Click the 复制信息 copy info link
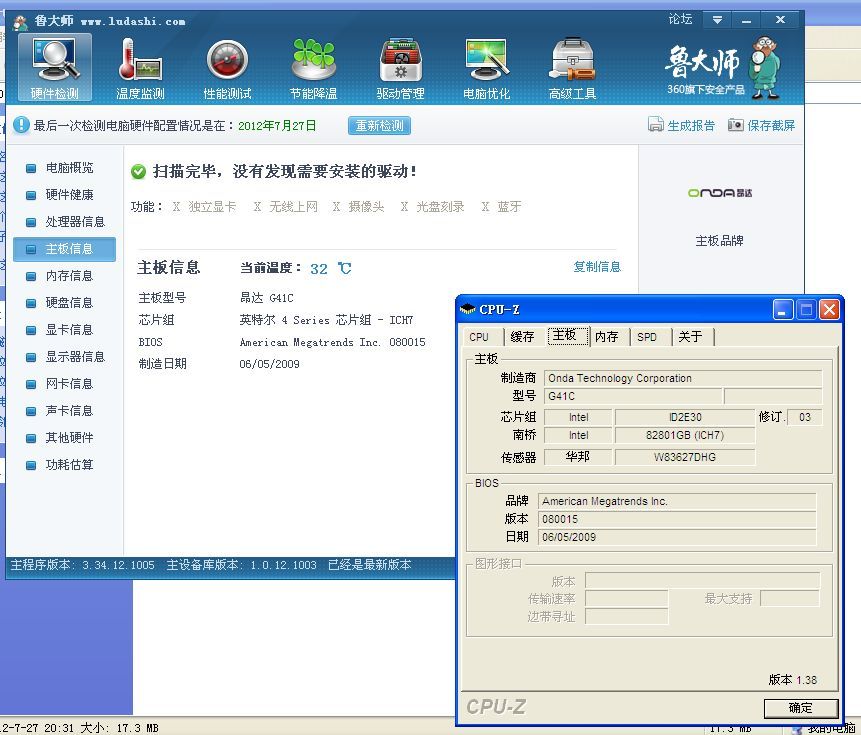861x735 pixels. 597,267
